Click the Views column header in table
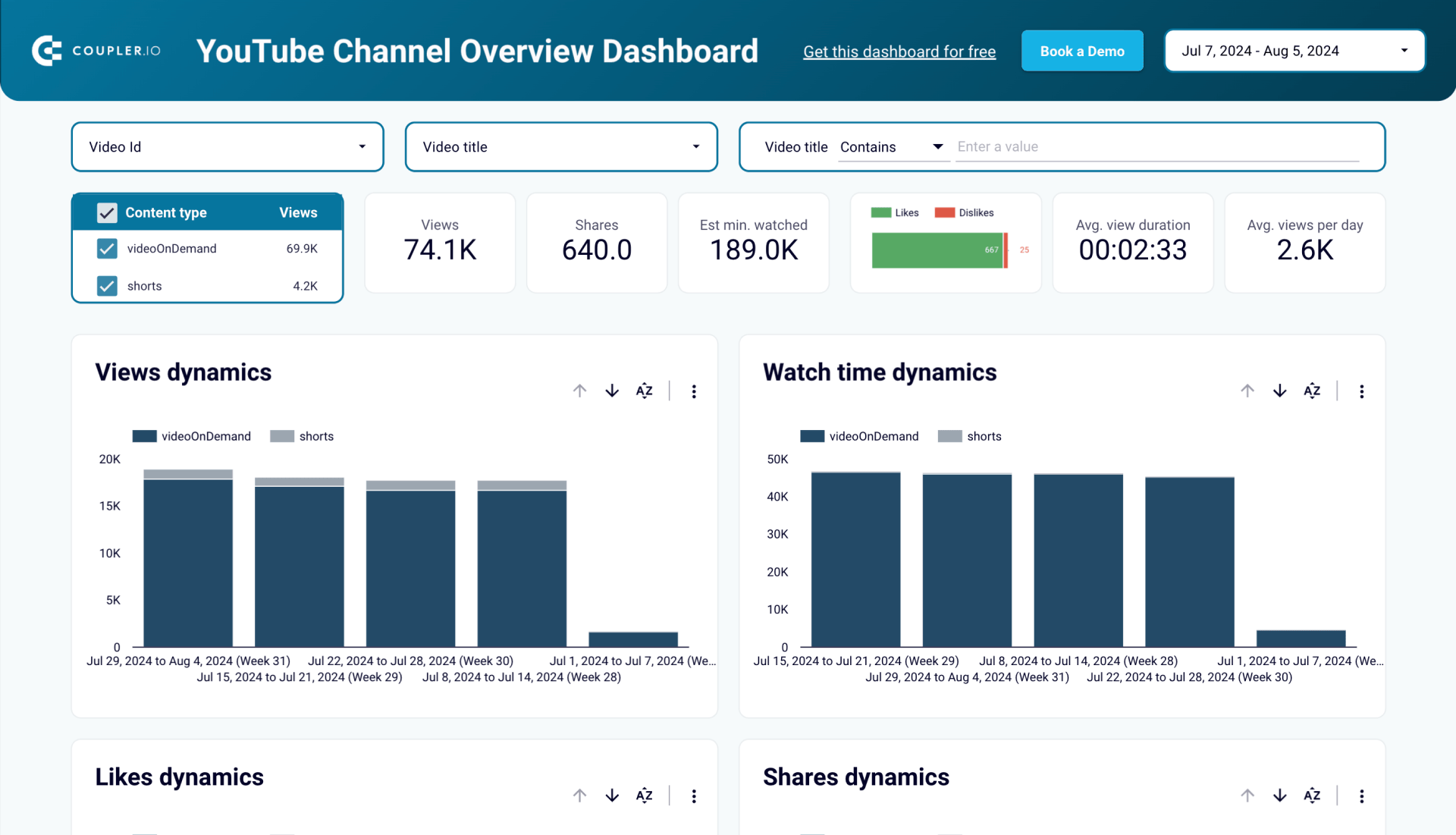Image resolution: width=1456 pixels, height=835 pixels. point(298,213)
